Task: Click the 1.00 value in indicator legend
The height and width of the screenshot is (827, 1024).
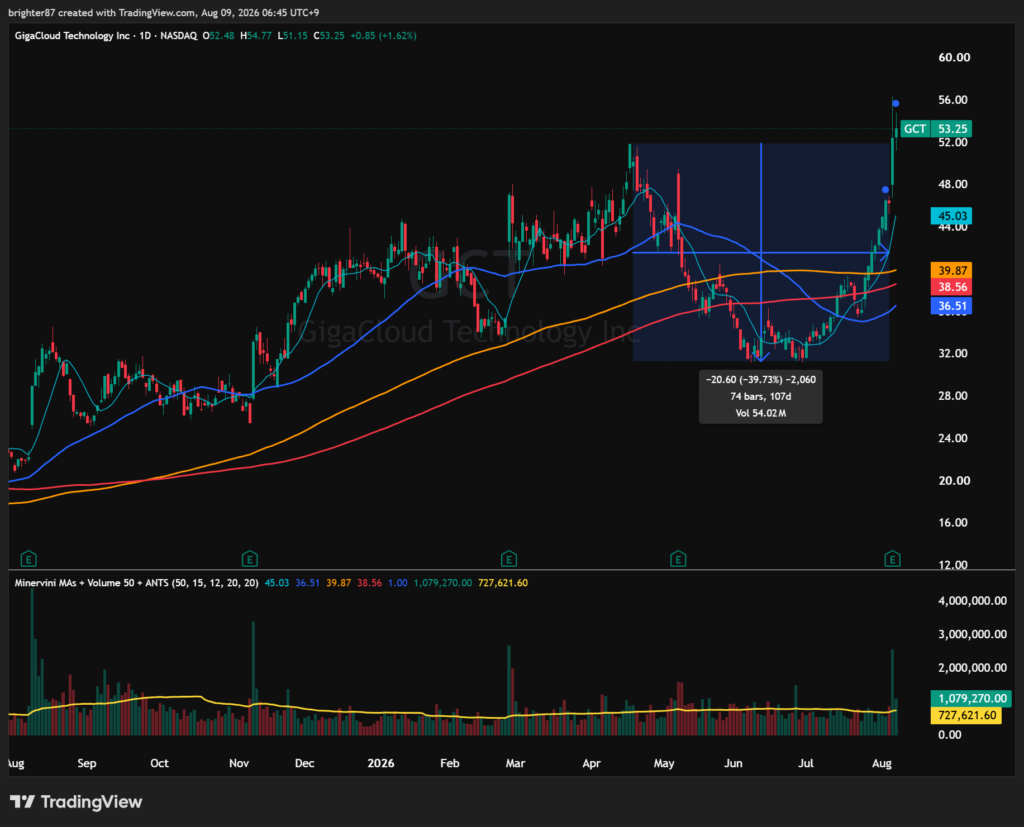Action: pos(398,583)
